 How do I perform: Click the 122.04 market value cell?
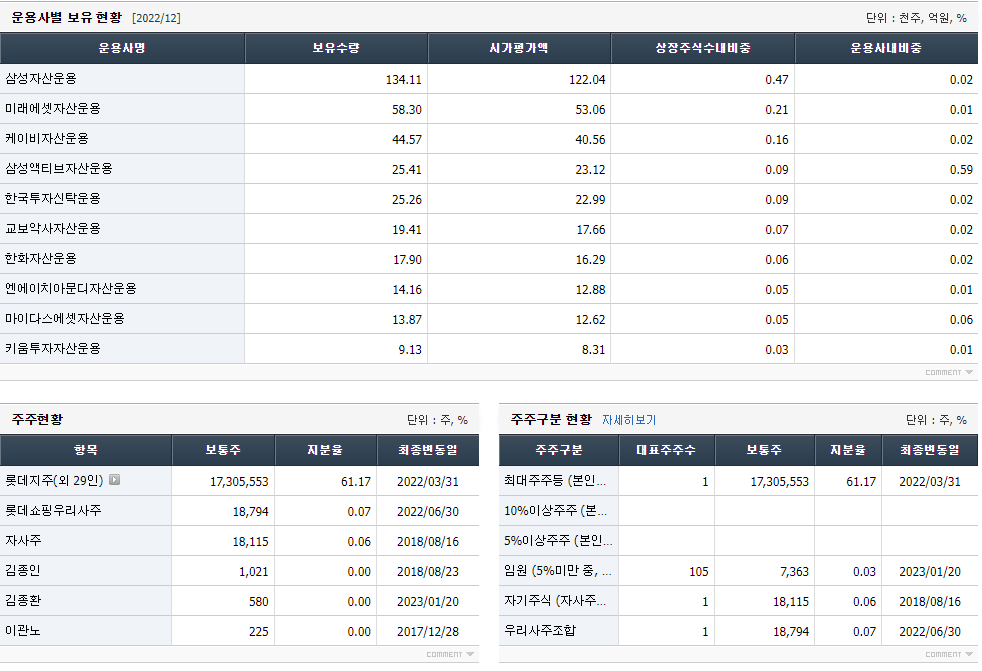click(587, 80)
